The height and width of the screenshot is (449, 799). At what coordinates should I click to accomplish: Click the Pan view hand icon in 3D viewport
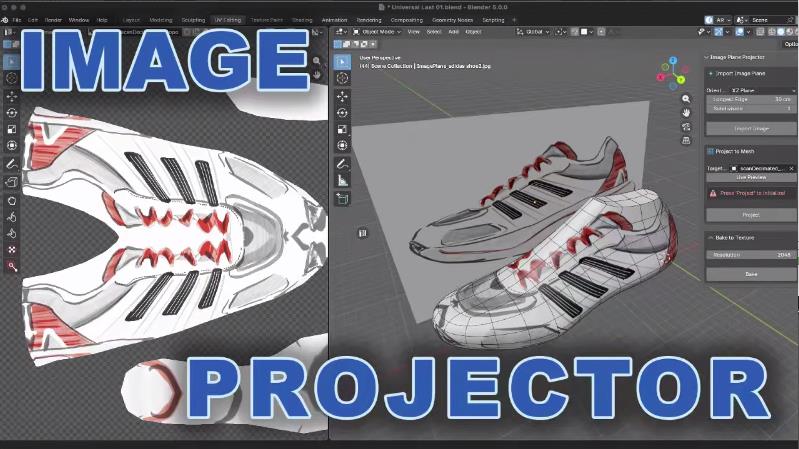tap(686, 113)
